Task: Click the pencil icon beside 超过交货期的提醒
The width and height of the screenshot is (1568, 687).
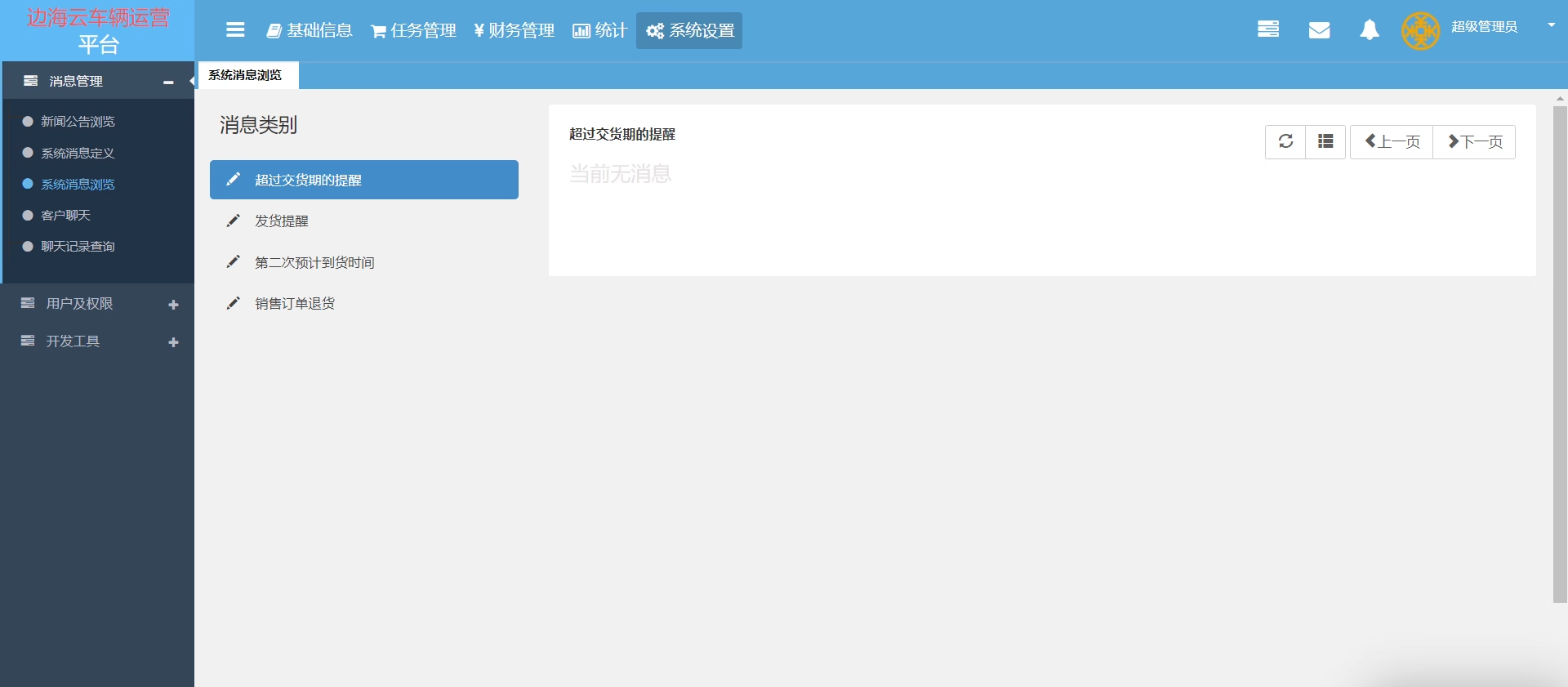Action: (x=233, y=179)
